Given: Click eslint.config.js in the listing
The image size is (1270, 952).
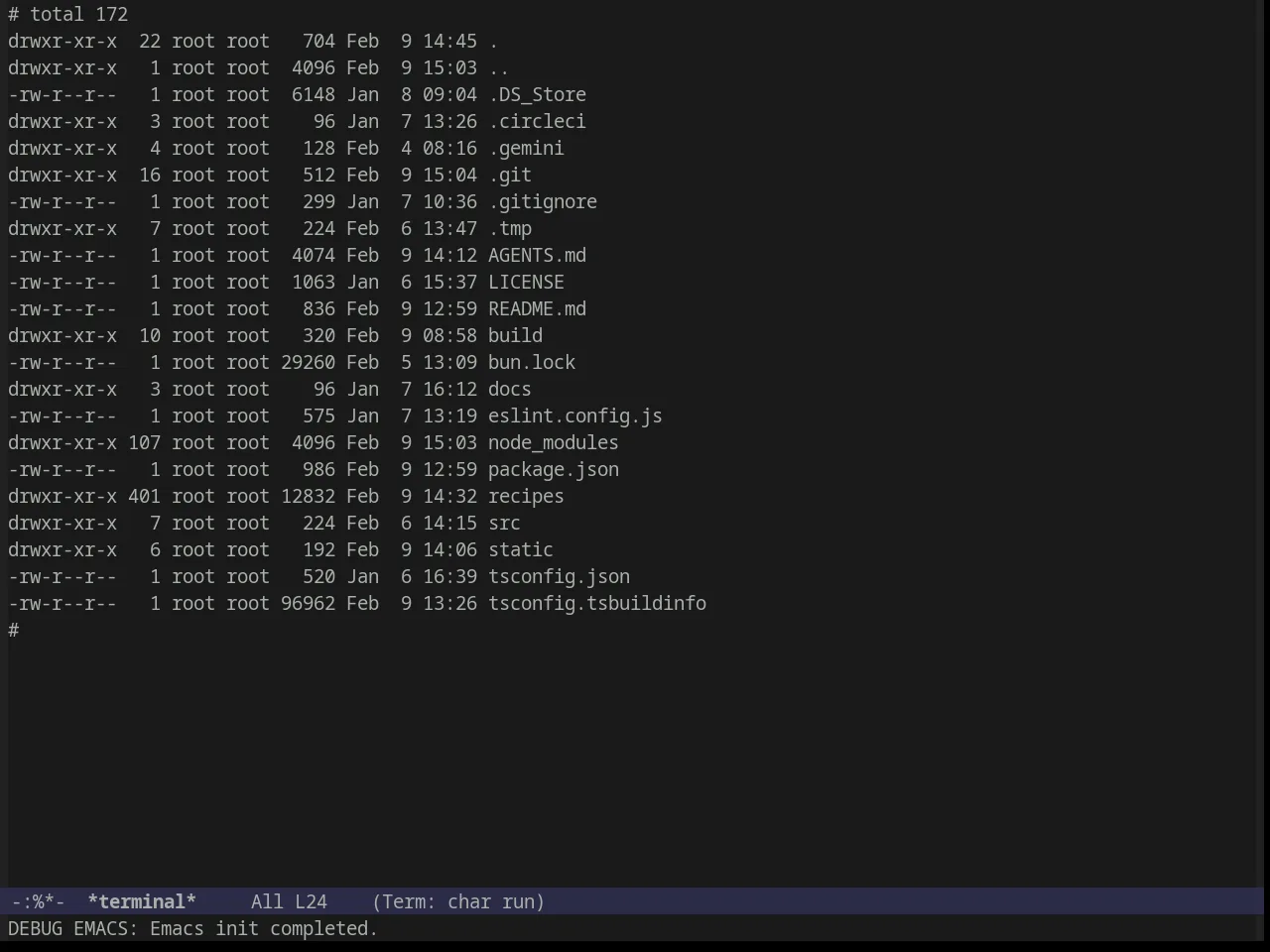Looking at the screenshot, I should click(575, 416).
